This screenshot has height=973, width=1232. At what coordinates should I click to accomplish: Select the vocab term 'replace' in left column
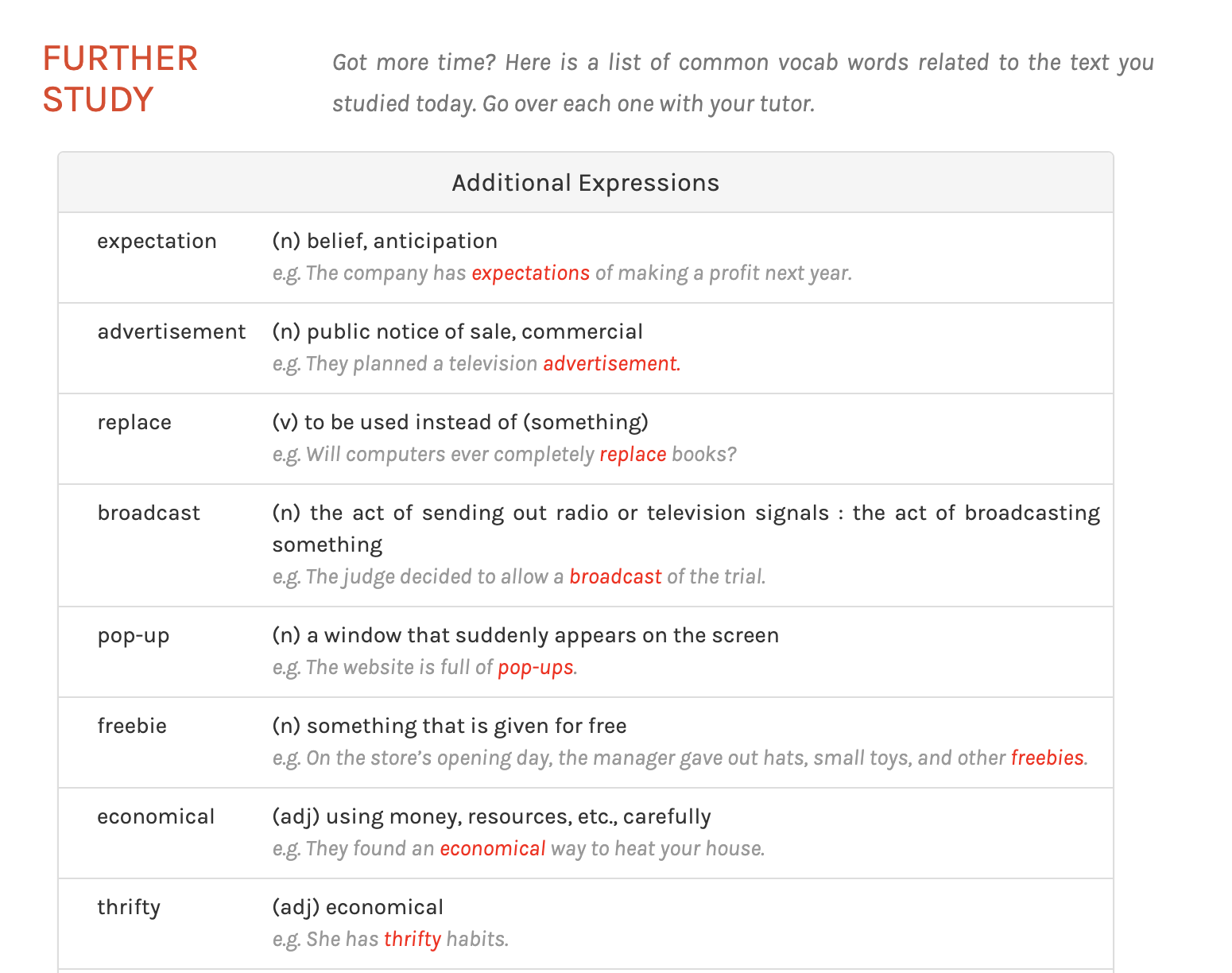134,423
